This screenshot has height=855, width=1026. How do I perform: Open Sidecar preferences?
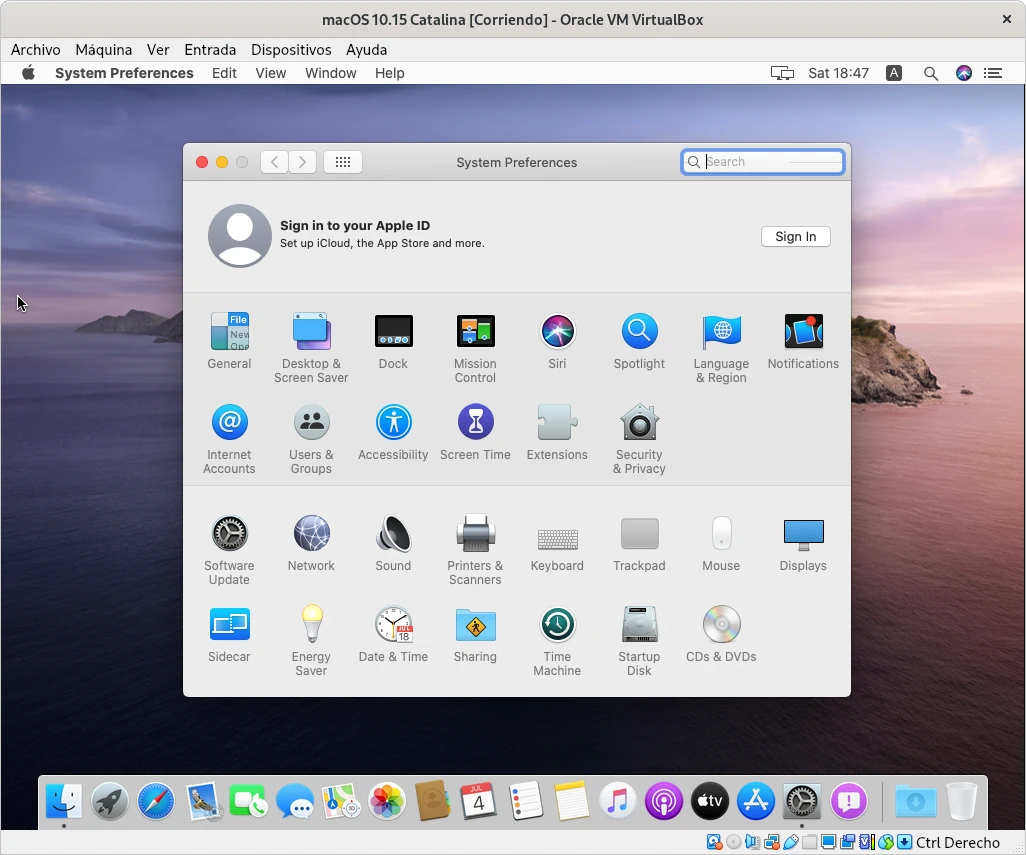tap(229, 626)
